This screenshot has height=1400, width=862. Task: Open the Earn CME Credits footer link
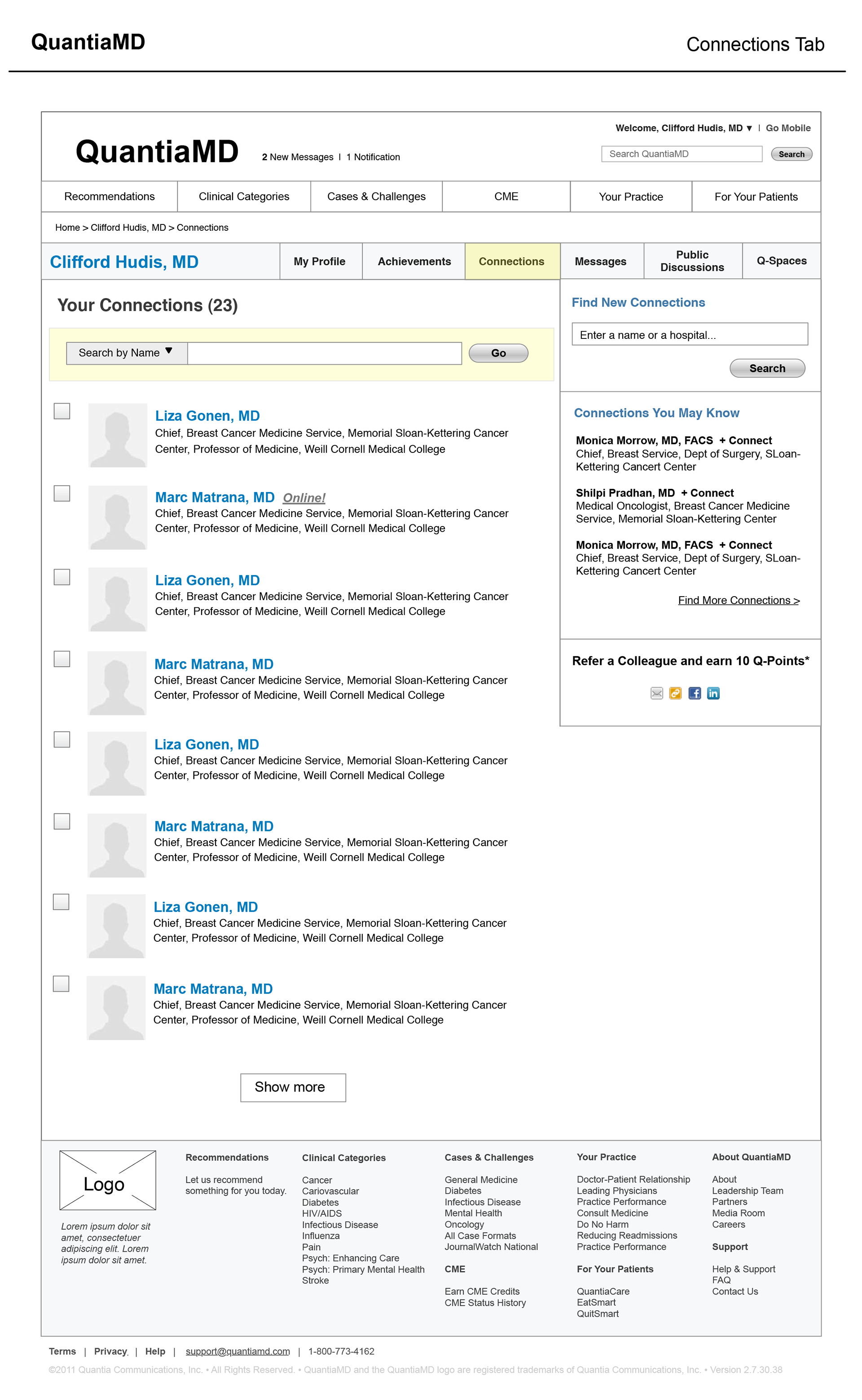click(x=482, y=1291)
